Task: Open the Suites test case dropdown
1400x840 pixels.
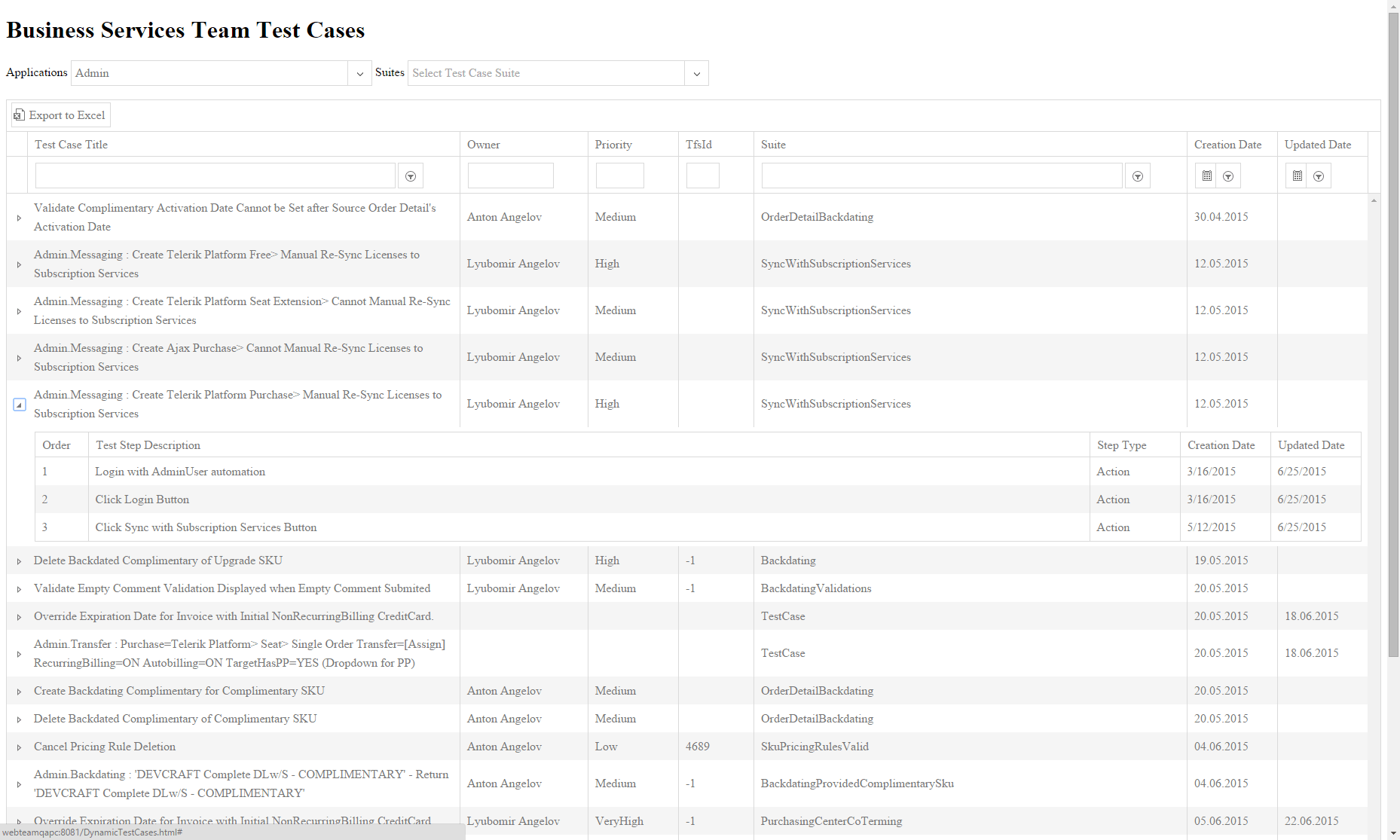Action: (x=696, y=74)
